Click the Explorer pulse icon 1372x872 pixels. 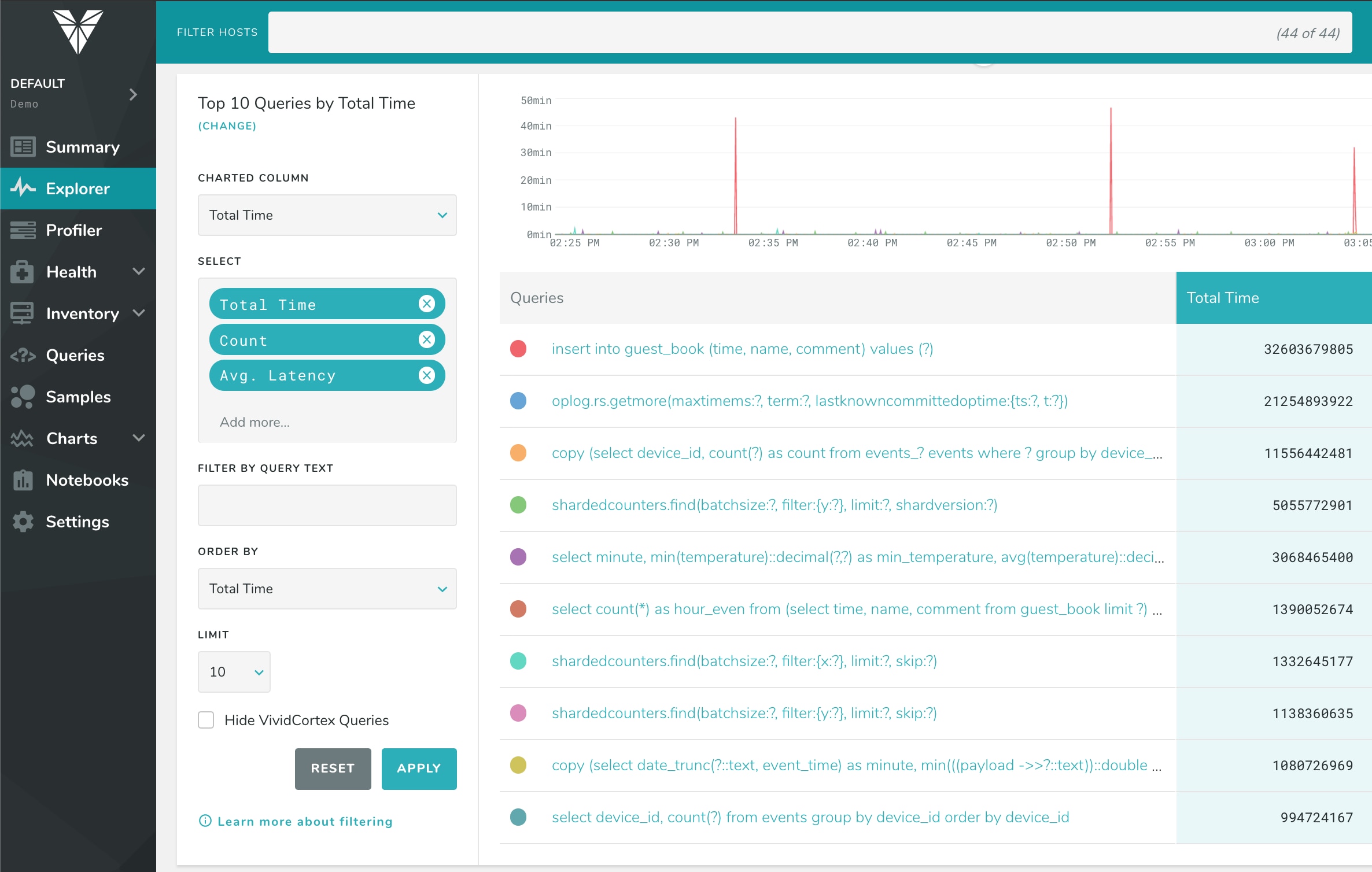(23, 188)
